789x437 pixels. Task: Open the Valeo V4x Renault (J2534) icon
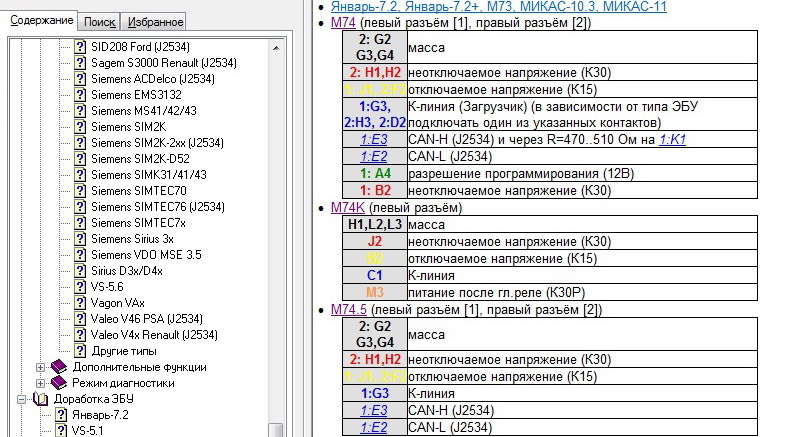pos(80,335)
